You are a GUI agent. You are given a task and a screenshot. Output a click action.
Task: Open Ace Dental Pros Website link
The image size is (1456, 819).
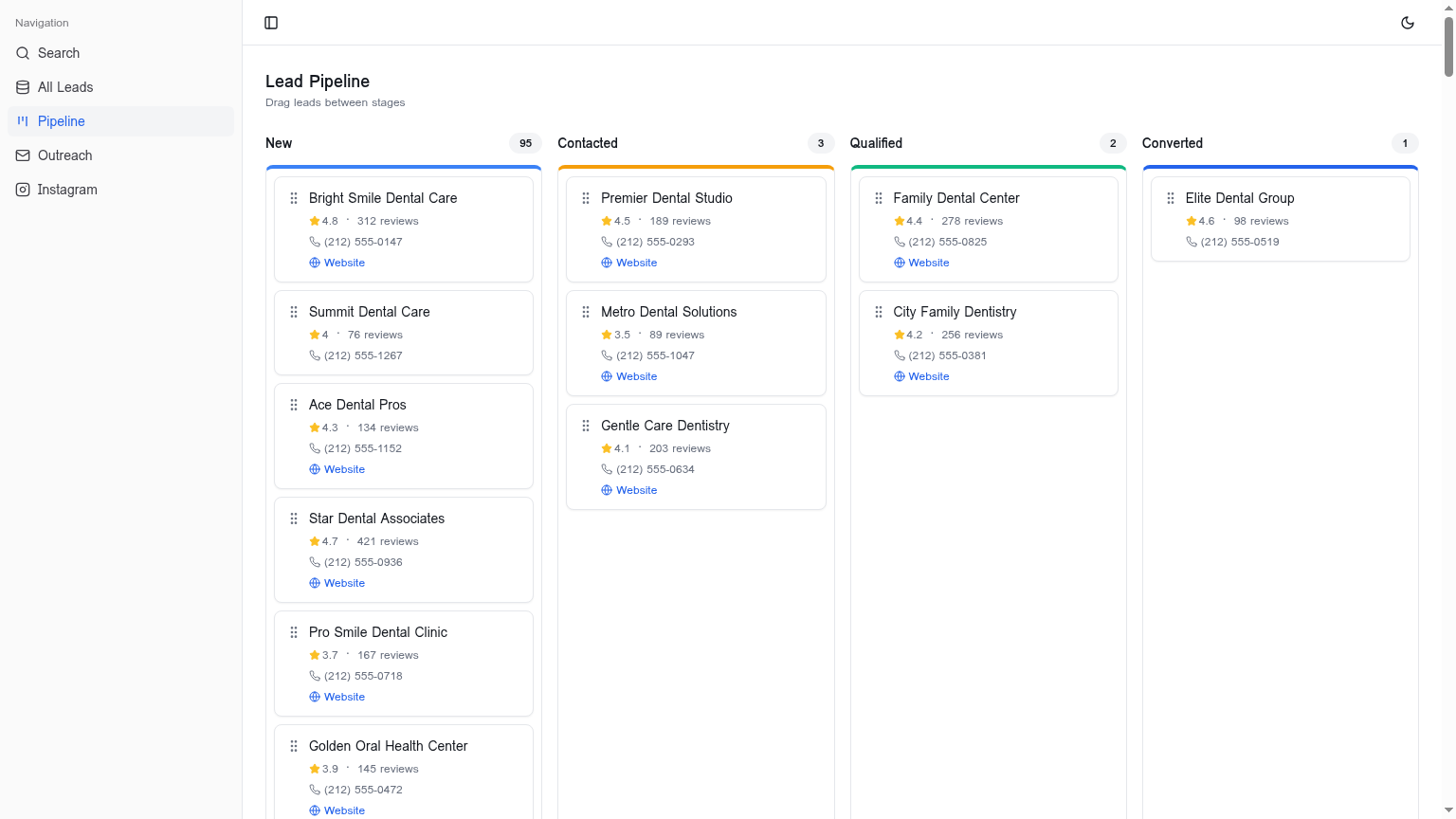(x=337, y=469)
